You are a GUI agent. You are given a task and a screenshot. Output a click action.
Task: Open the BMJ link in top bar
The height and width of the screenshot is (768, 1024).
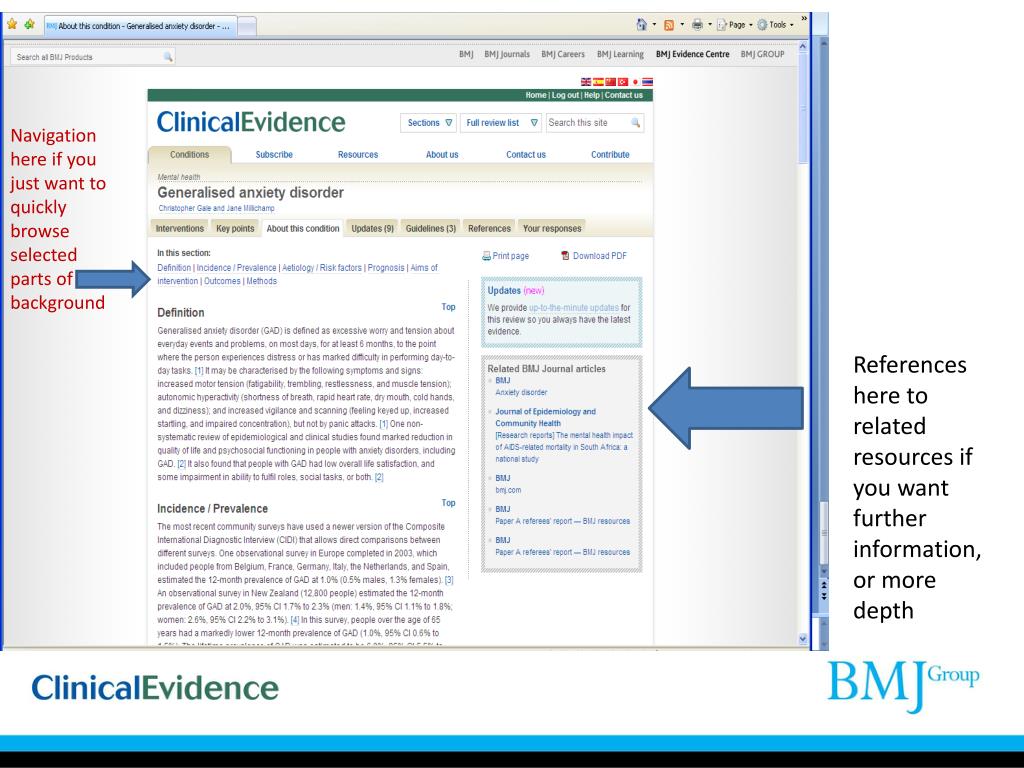466,54
